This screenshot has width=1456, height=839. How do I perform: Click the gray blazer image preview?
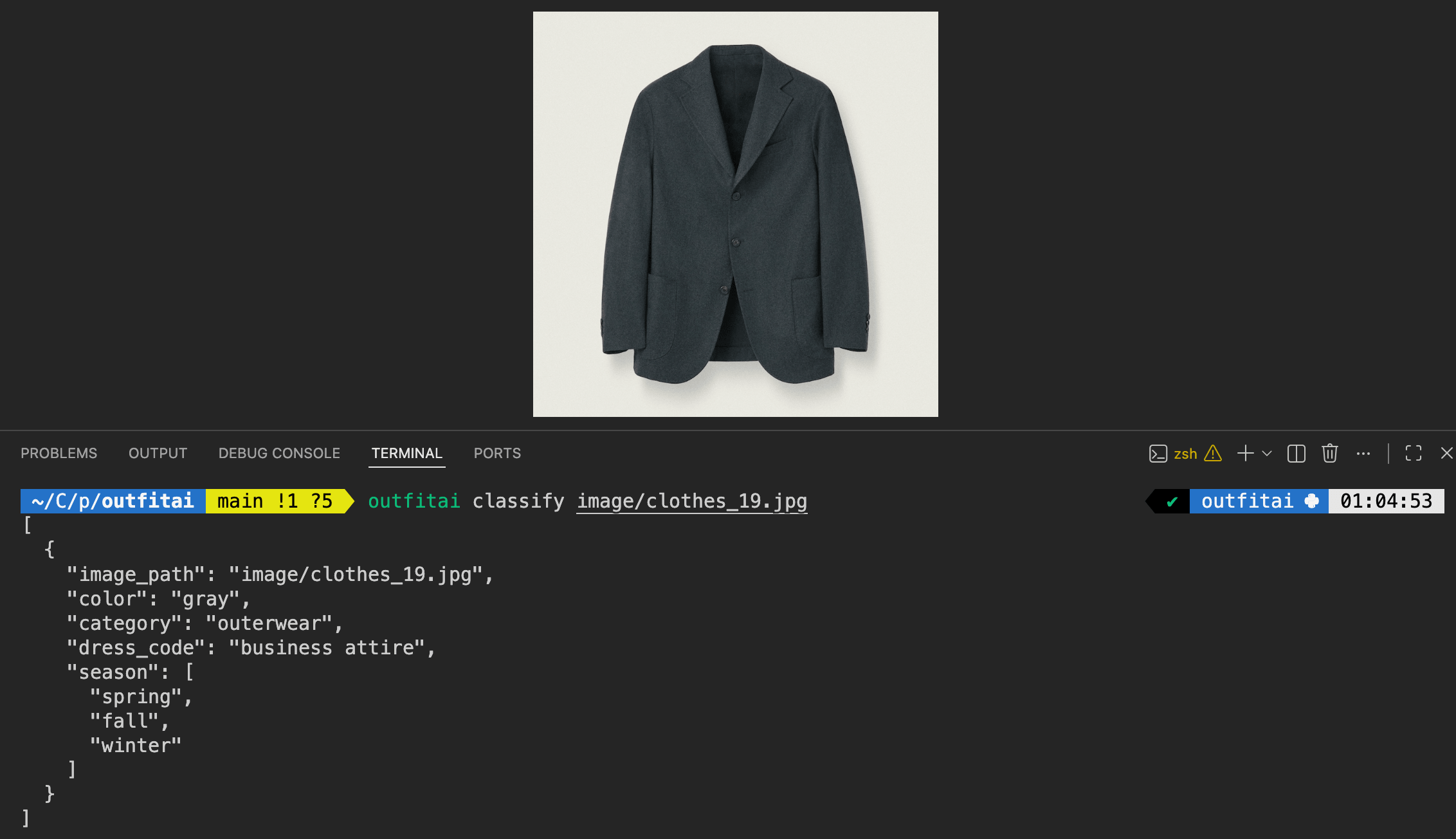point(735,214)
